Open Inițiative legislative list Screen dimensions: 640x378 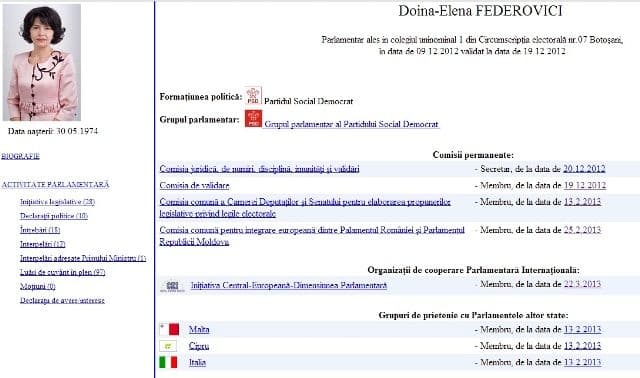pyautogui.click(x=57, y=202)
